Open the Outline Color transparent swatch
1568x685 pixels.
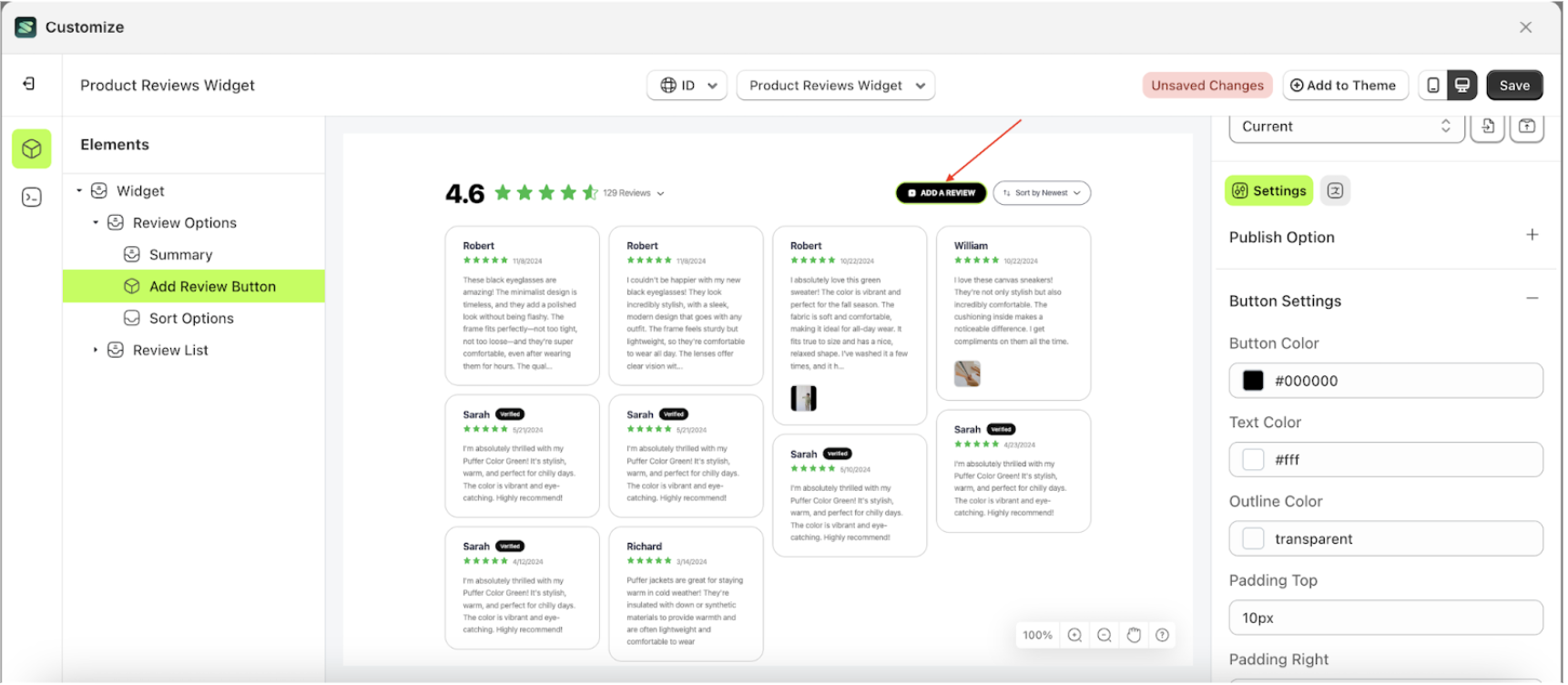(x=1253, y=539)
